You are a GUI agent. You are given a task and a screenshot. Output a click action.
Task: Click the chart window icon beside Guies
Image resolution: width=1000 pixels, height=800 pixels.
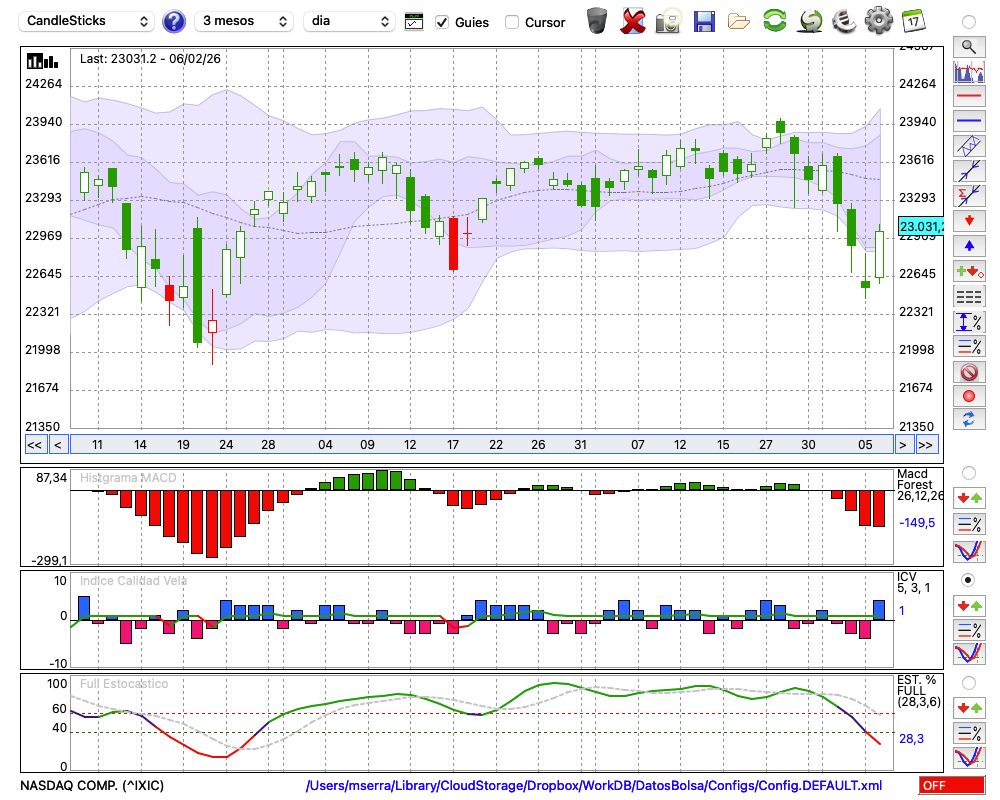(414, 22)
